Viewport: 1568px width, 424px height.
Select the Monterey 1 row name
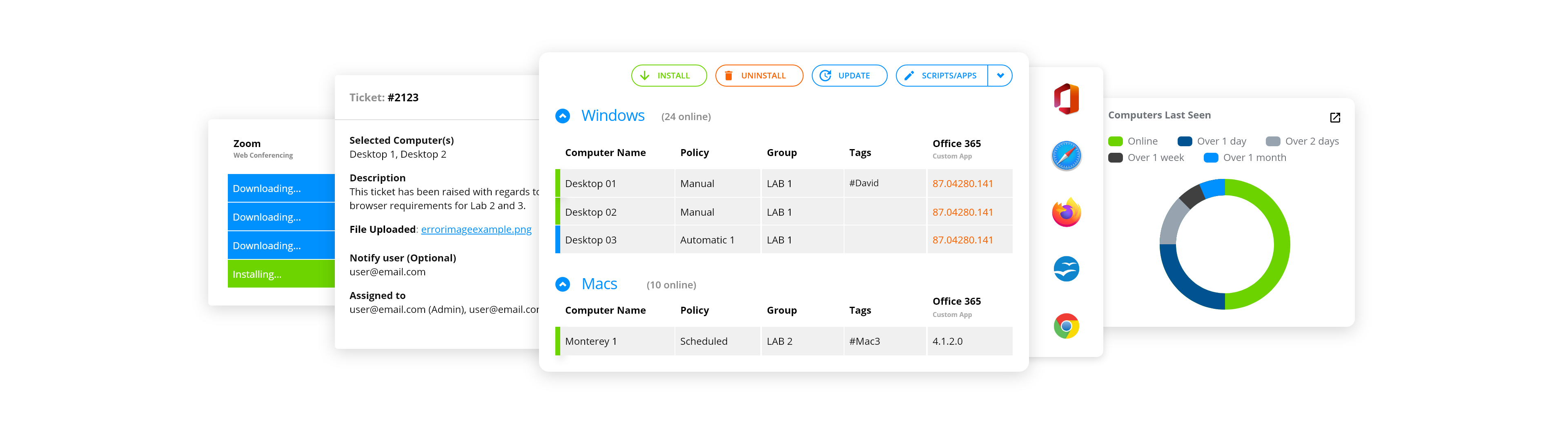click(590, 341)
